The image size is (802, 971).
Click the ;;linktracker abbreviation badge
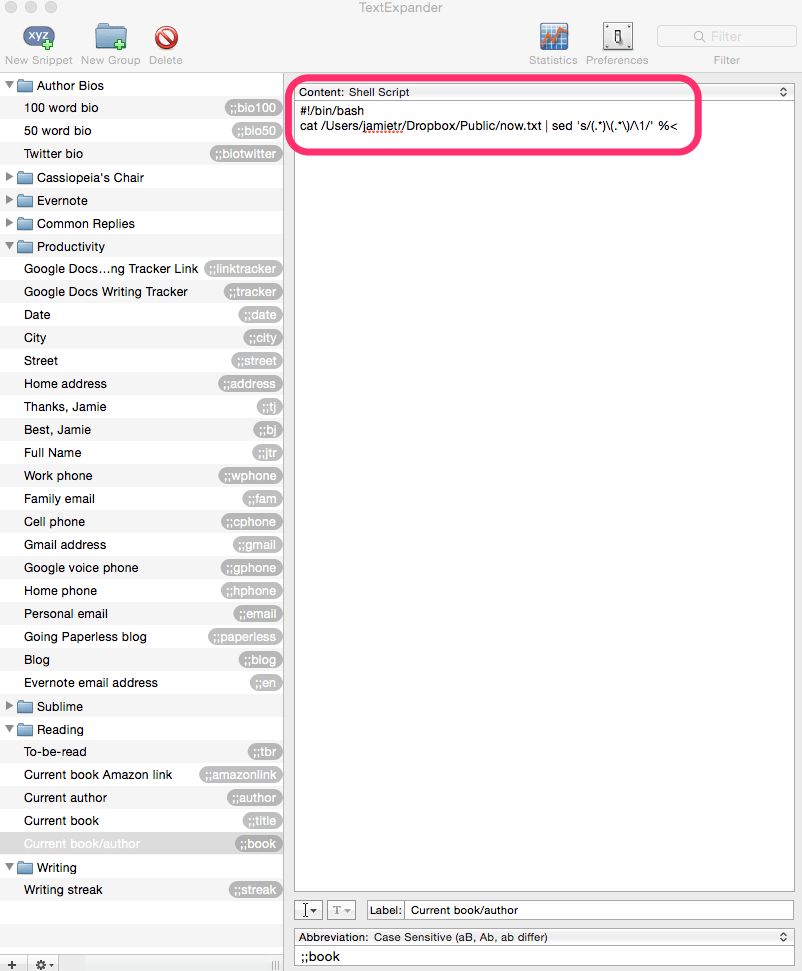point(243,269)
